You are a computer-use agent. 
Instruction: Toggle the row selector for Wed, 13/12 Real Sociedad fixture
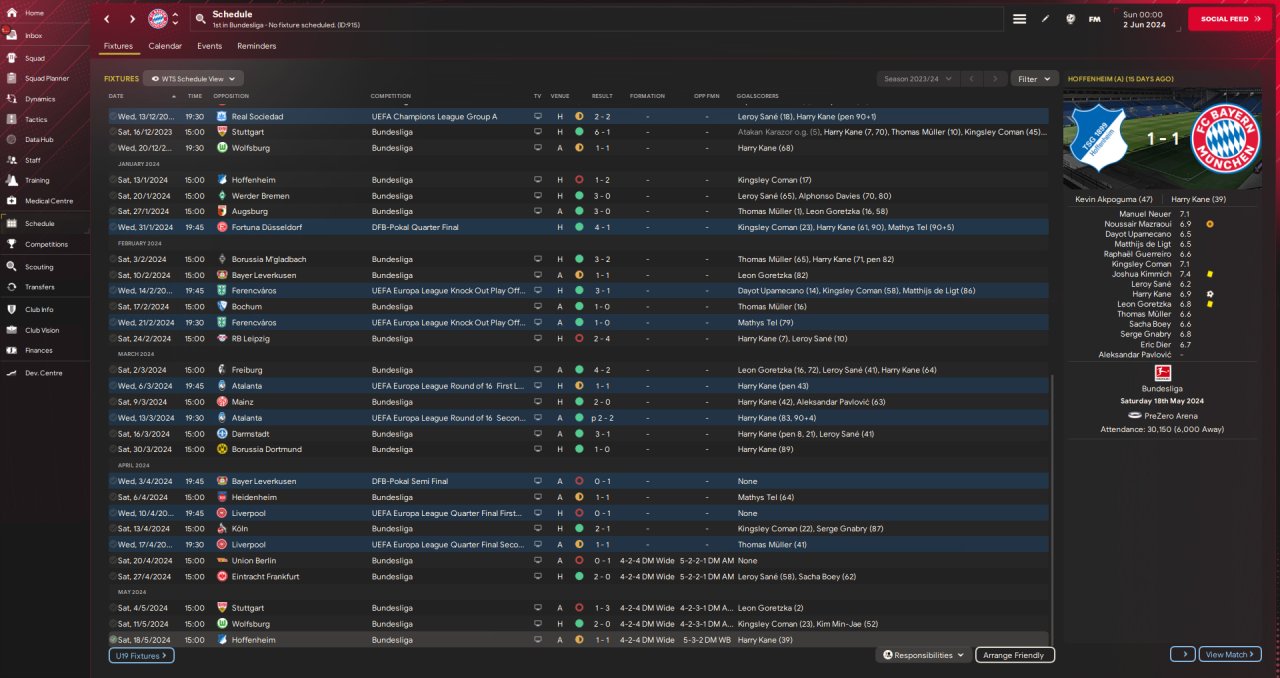tap(113, 116)
